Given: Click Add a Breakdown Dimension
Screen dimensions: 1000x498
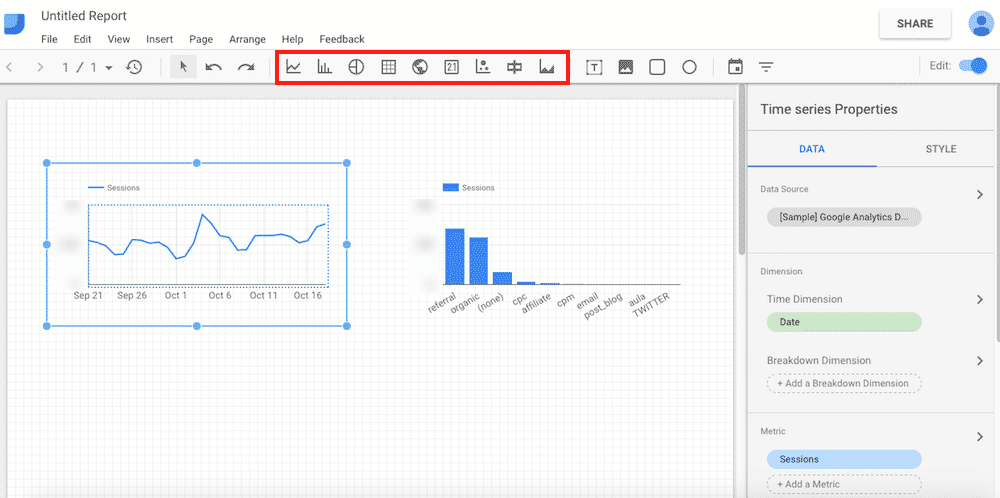Looking at the screenshot, I should [x=843, y=383].
